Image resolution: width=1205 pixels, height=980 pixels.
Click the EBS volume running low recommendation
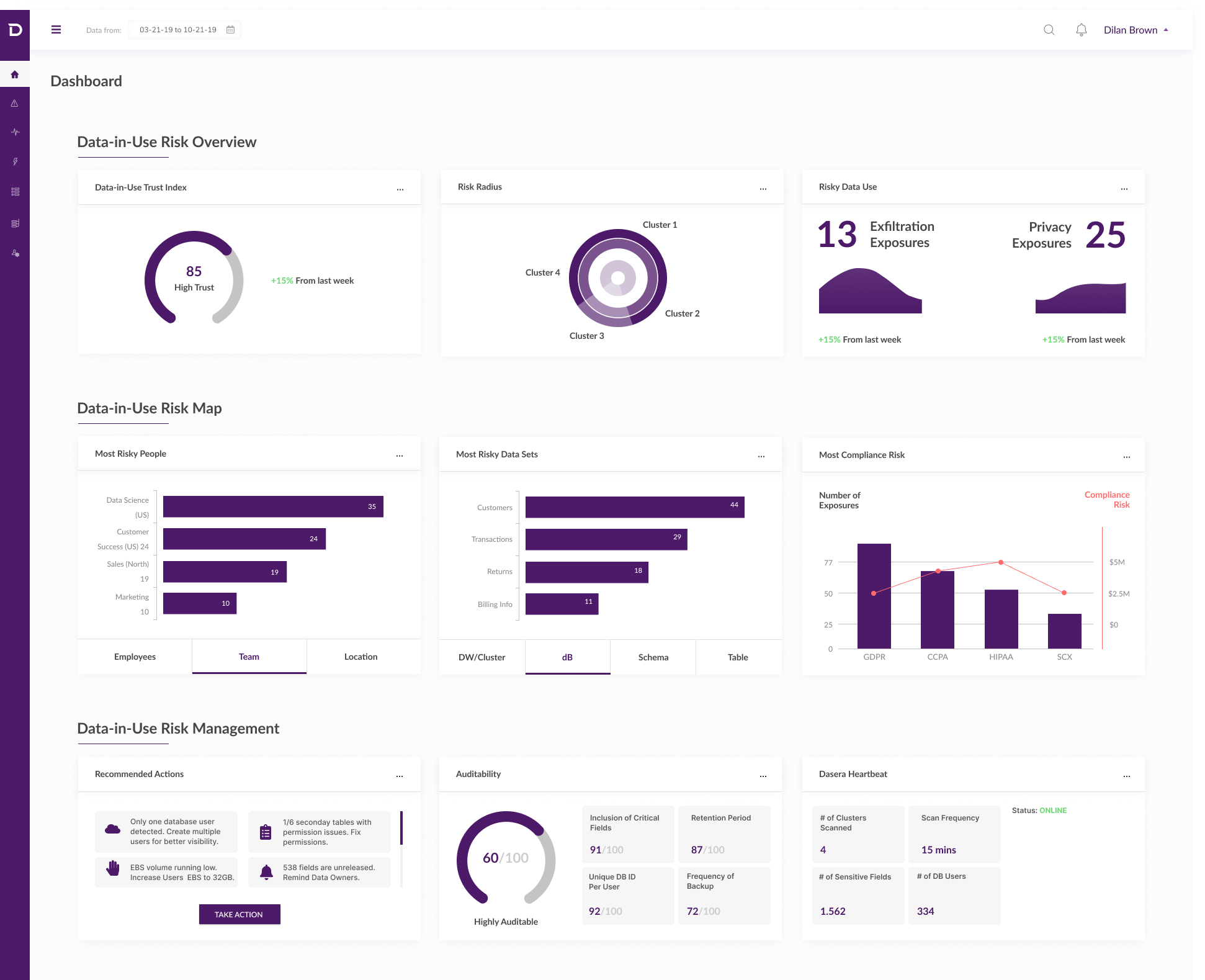(x=167, y=872)
